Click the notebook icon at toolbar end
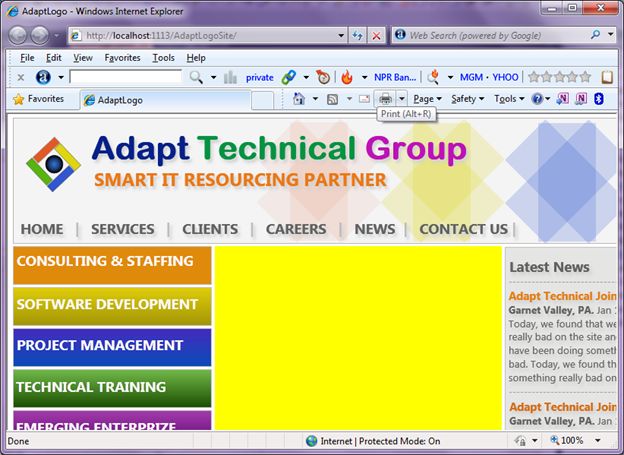 point(606,77)
